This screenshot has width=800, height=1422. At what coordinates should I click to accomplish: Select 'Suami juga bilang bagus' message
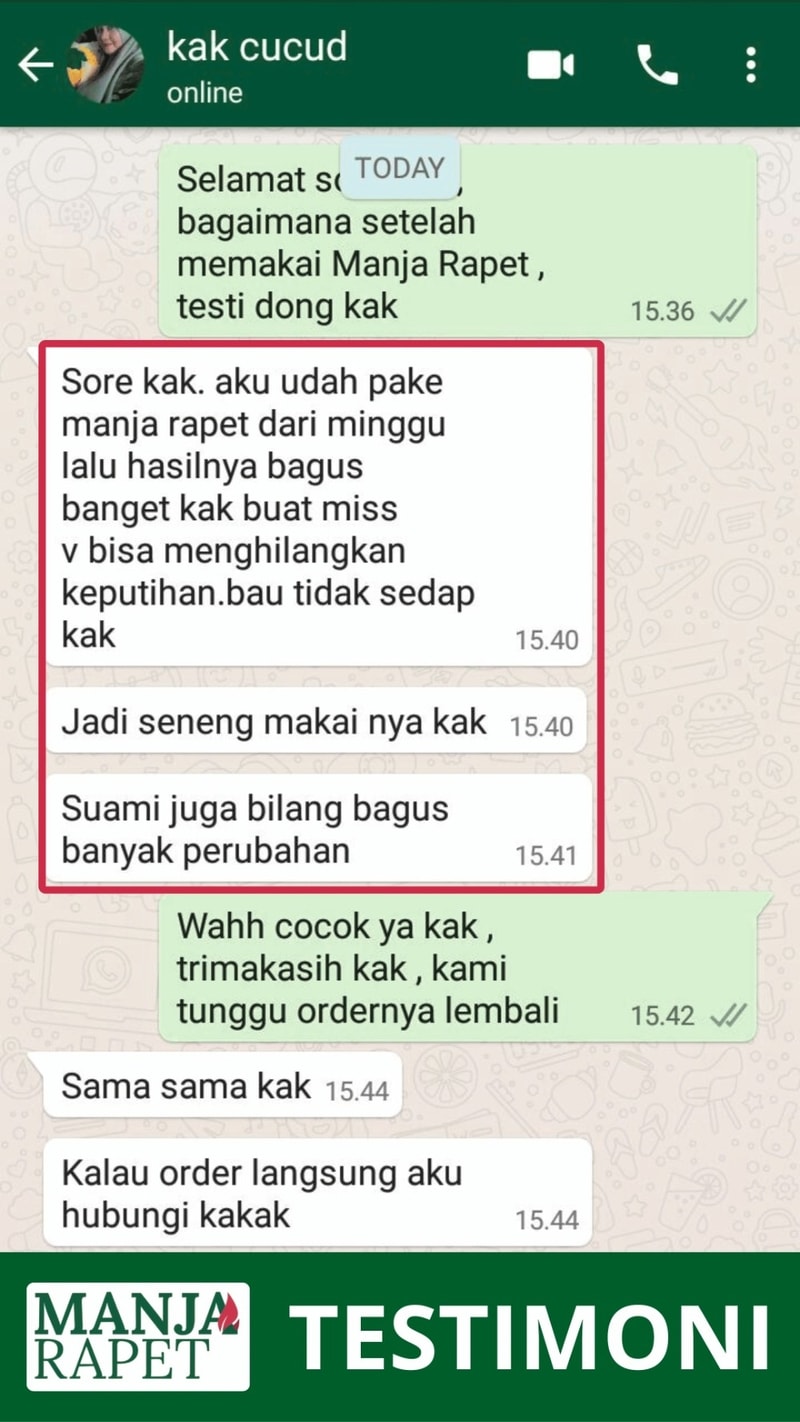(319, 828)
